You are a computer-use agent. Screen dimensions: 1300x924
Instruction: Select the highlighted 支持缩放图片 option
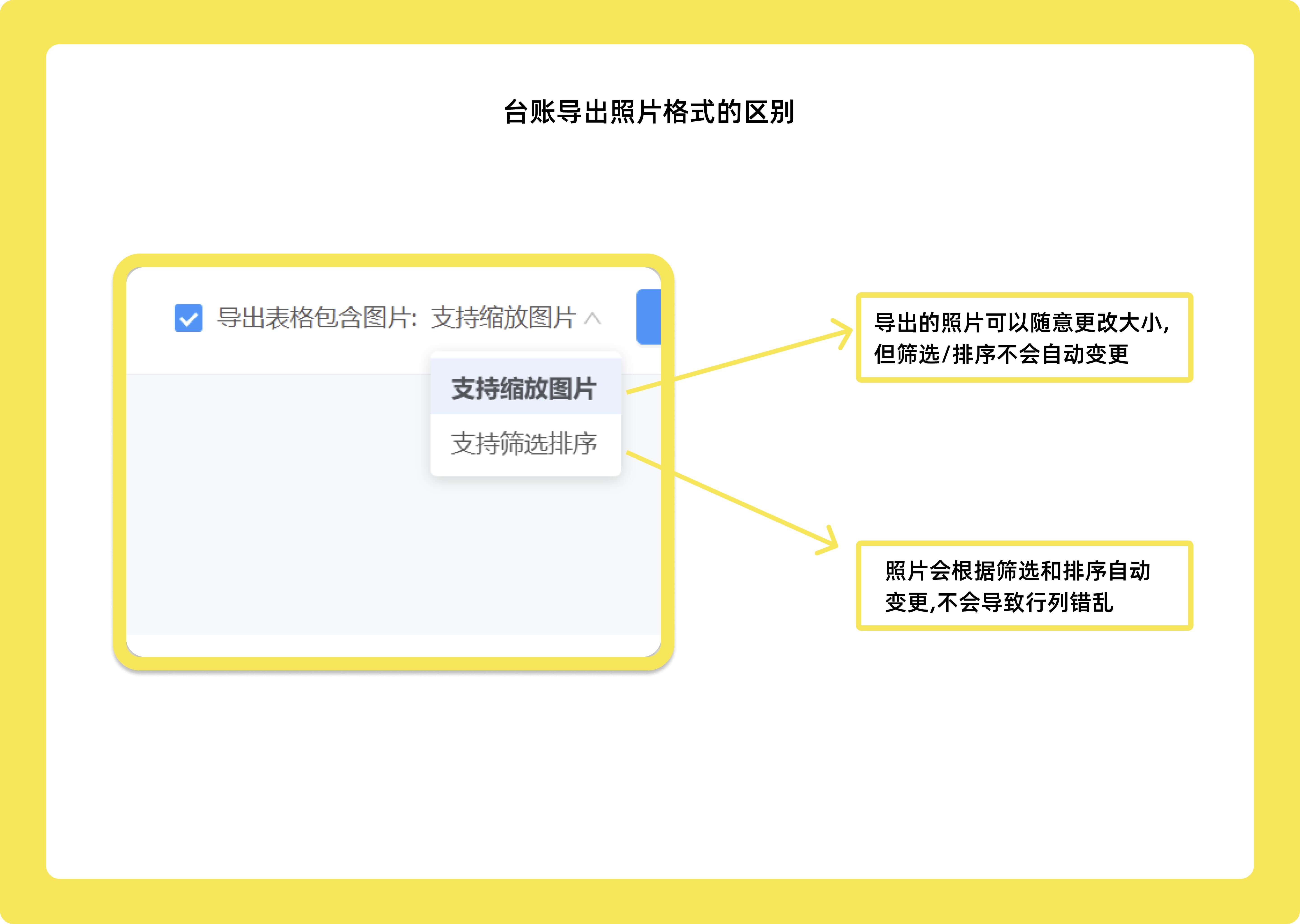pos(524,388)
